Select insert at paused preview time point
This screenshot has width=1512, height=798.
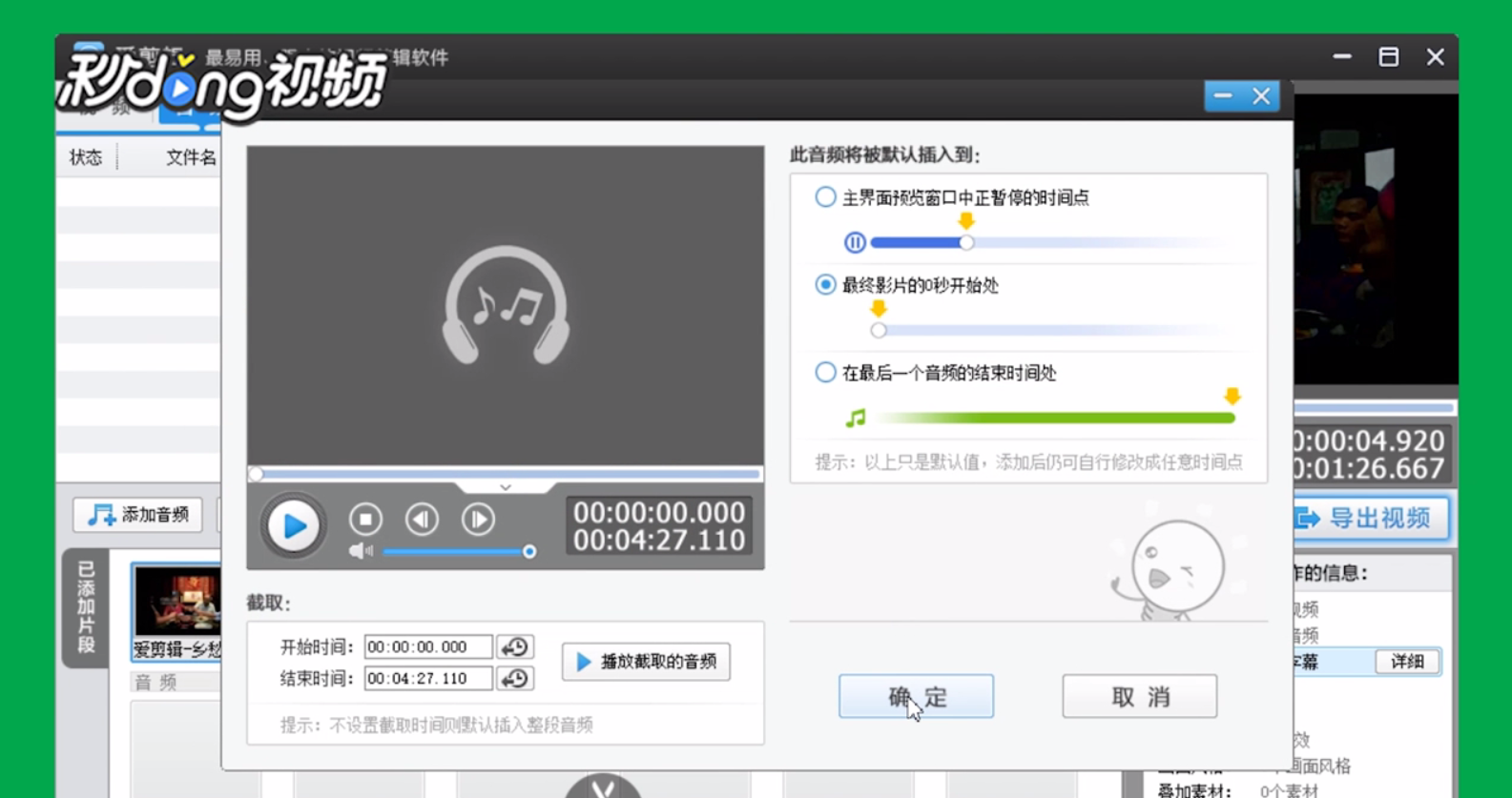pos(825,197)
